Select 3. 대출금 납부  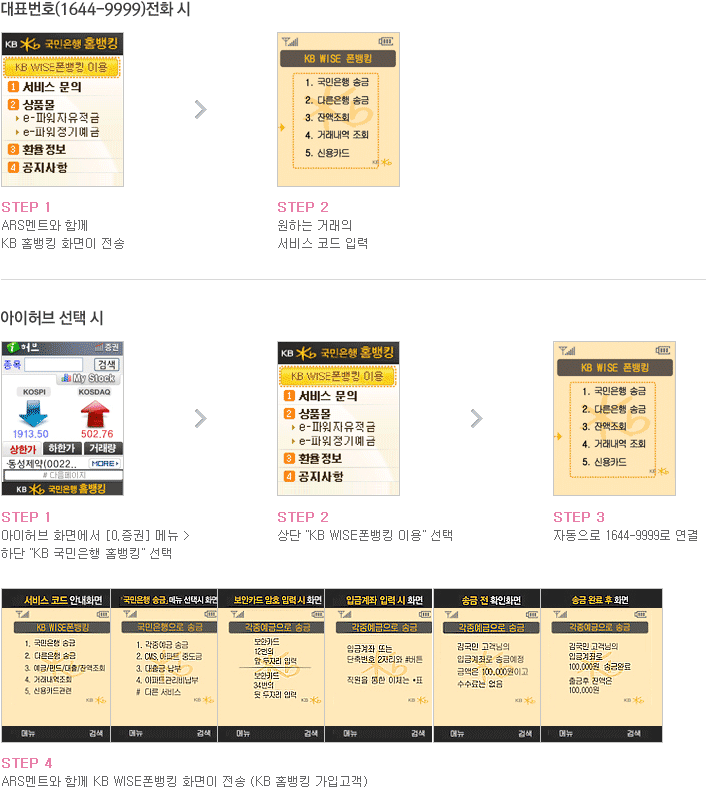click(x=158, y=668)
